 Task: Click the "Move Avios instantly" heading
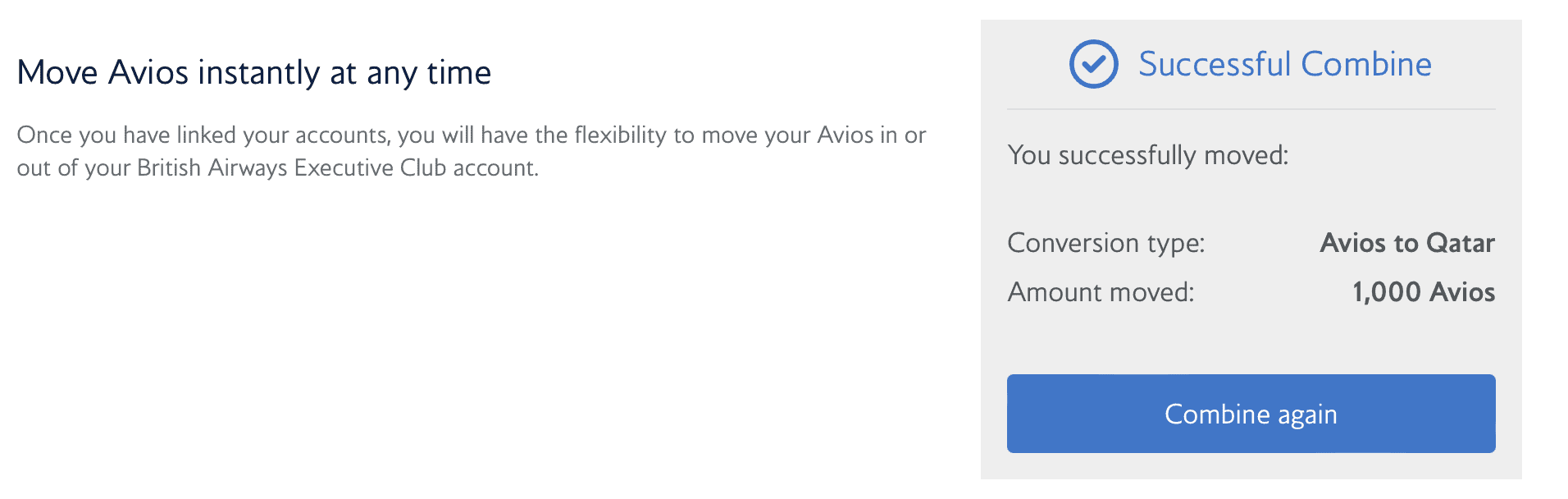[253, 72]
